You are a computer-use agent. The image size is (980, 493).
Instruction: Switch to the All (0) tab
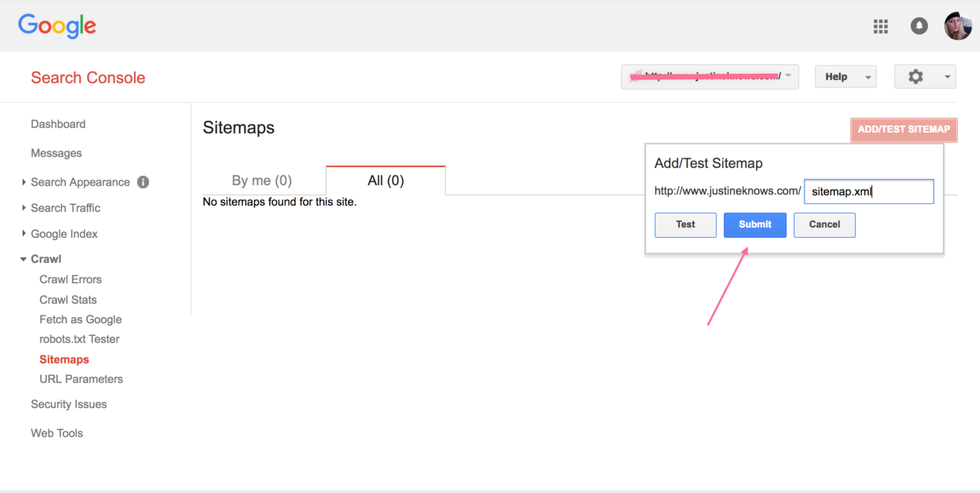pos(386,181)
